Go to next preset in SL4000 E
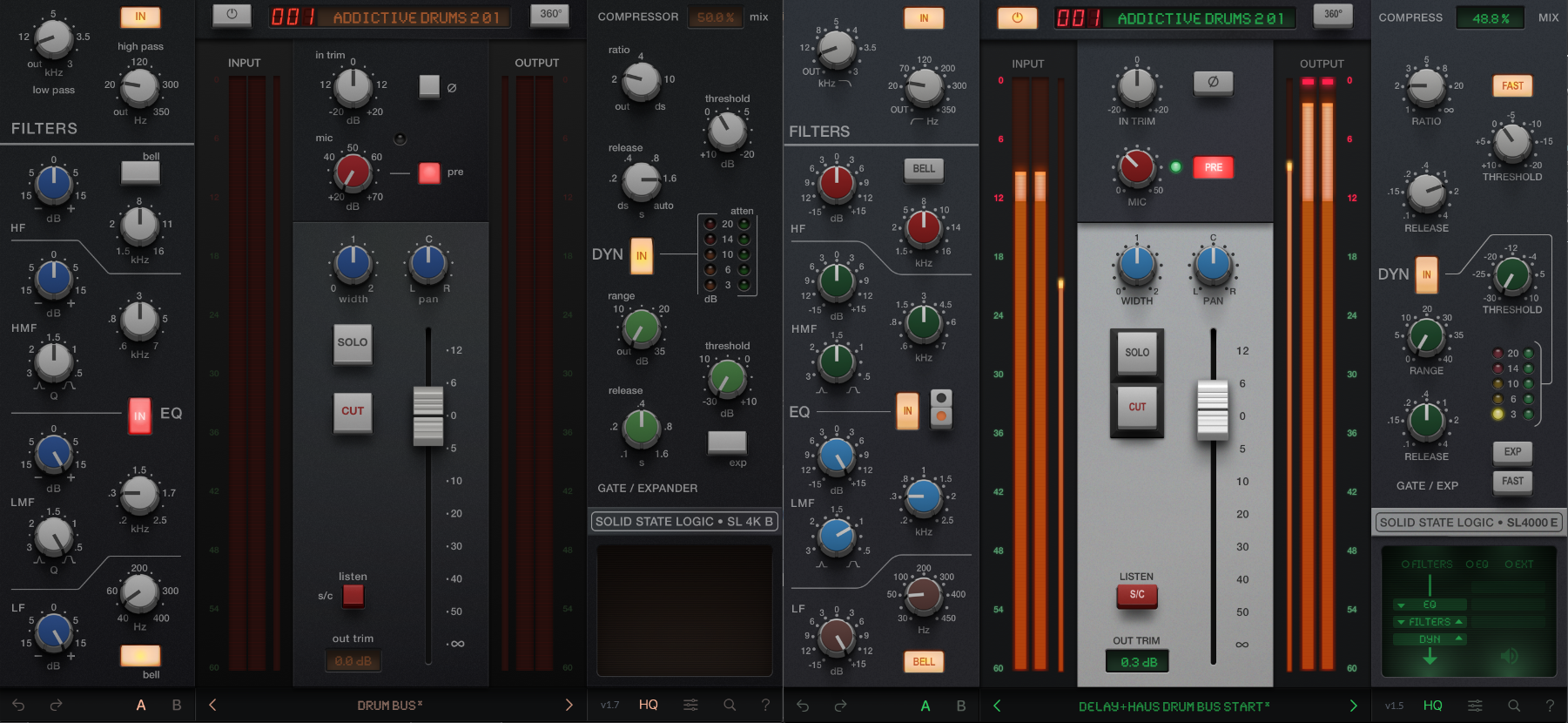This screenshot has width=1568, height=723. (x=1353, y=706)
